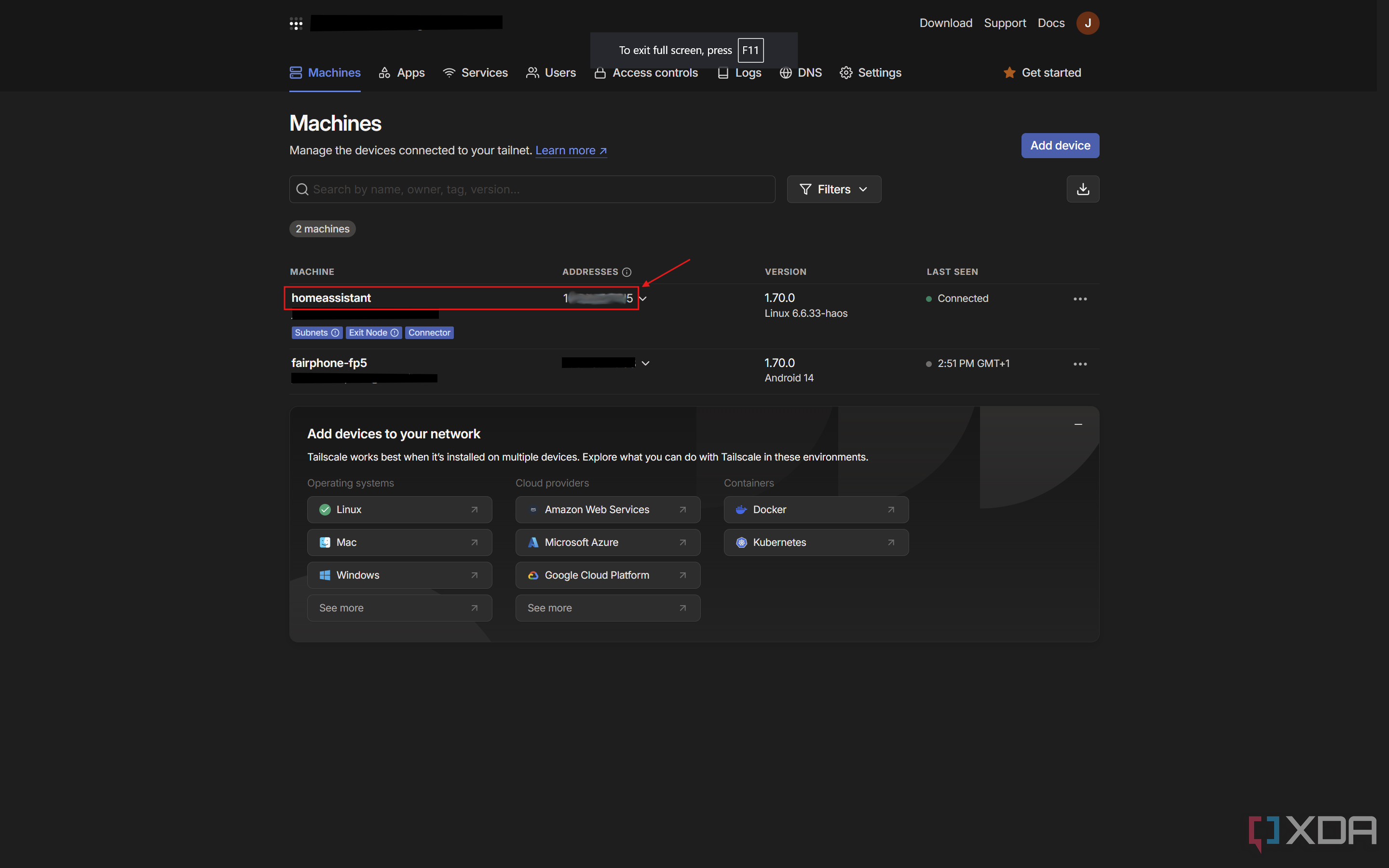Click the Add device button
This screenshot has height=868, width=1389.
click(1060, 145)
